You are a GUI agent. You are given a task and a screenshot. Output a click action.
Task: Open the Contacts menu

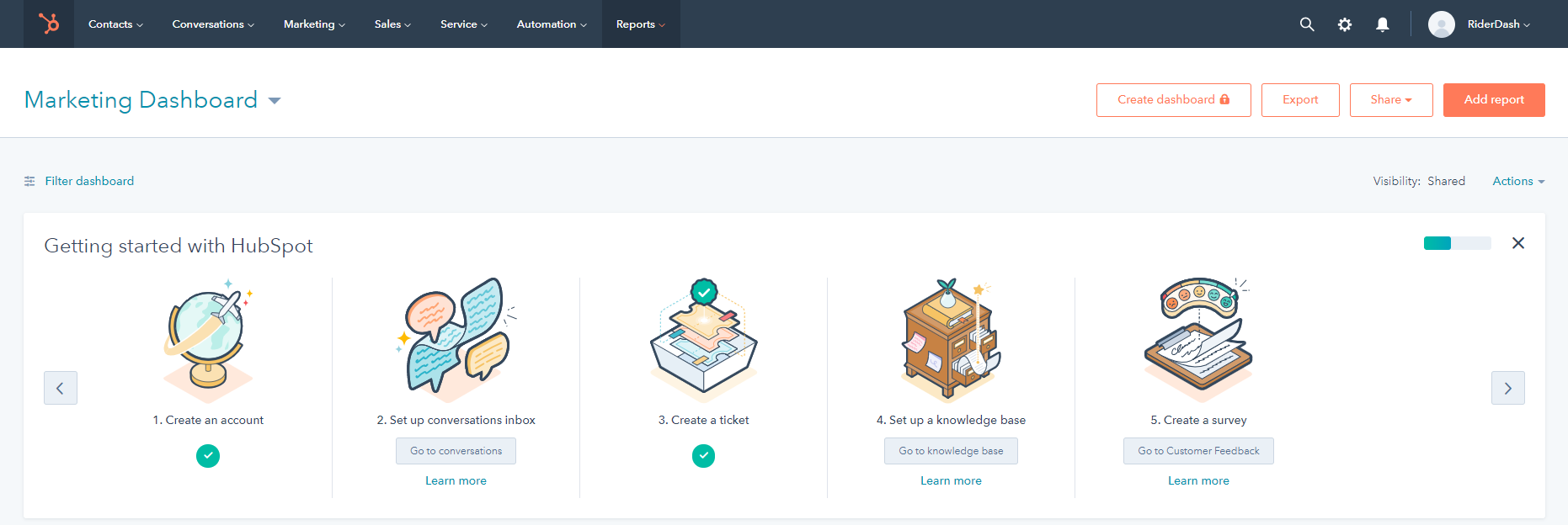click(115, 24)
